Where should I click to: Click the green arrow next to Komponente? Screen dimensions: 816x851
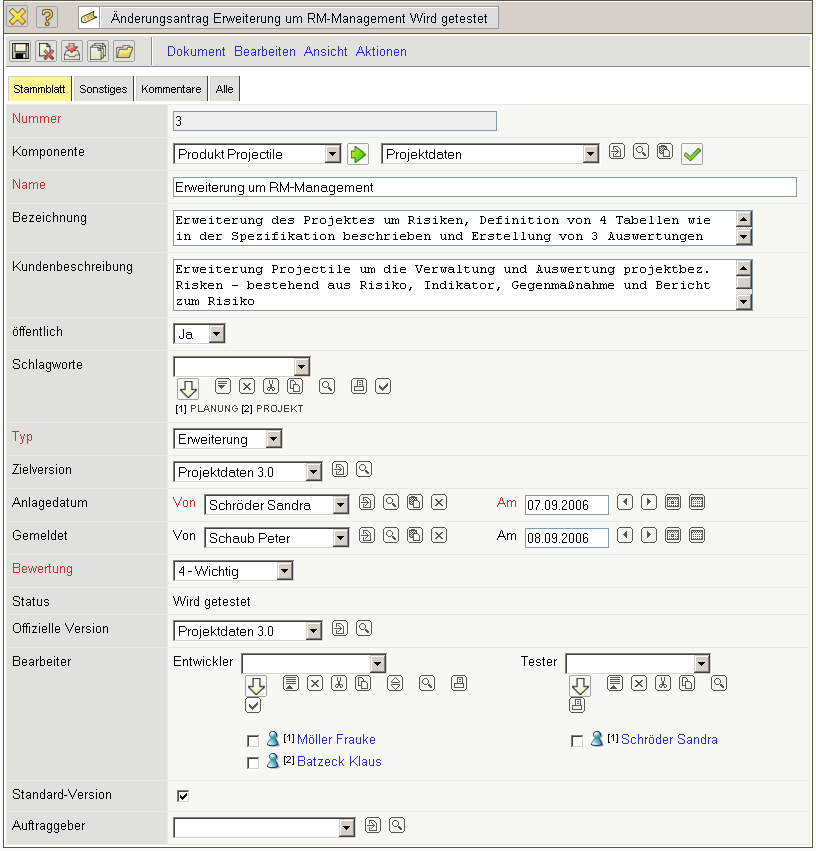point(358,154)
